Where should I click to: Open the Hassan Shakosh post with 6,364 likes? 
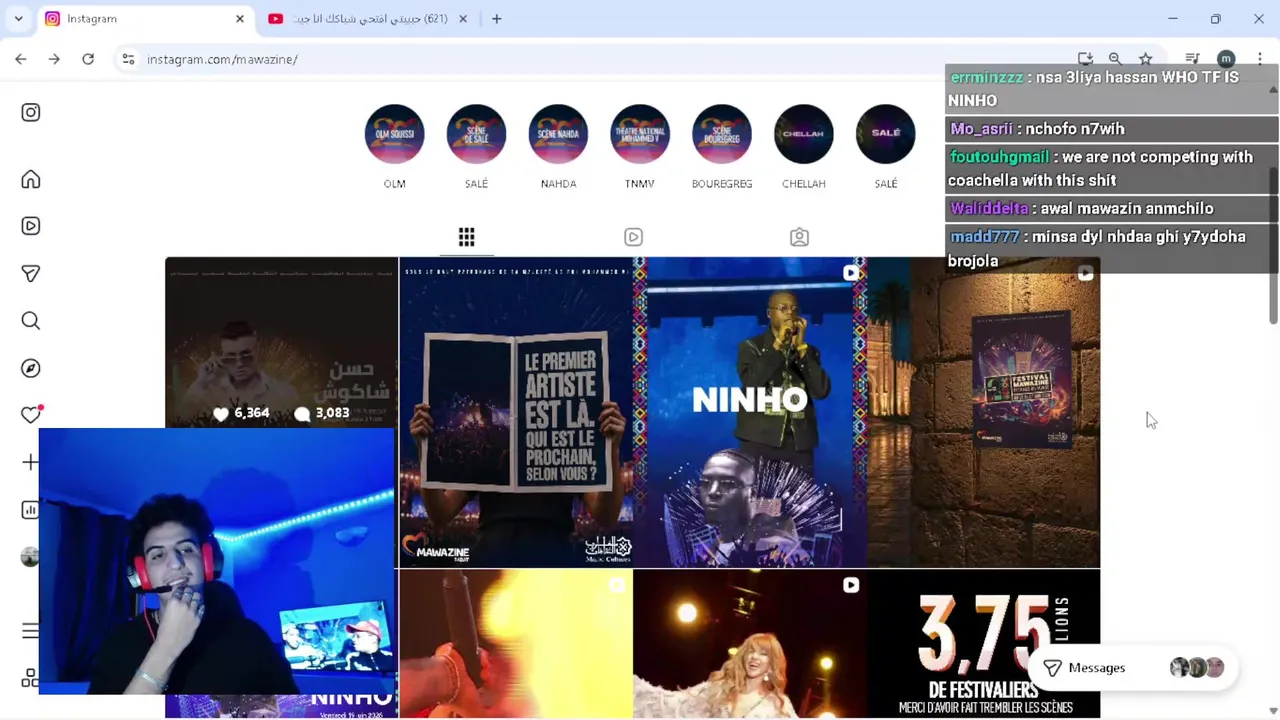[282, 342]
